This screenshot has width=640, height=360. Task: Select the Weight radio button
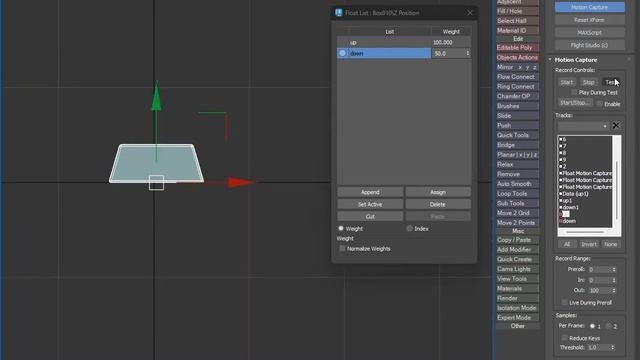[x=341, y=229]
